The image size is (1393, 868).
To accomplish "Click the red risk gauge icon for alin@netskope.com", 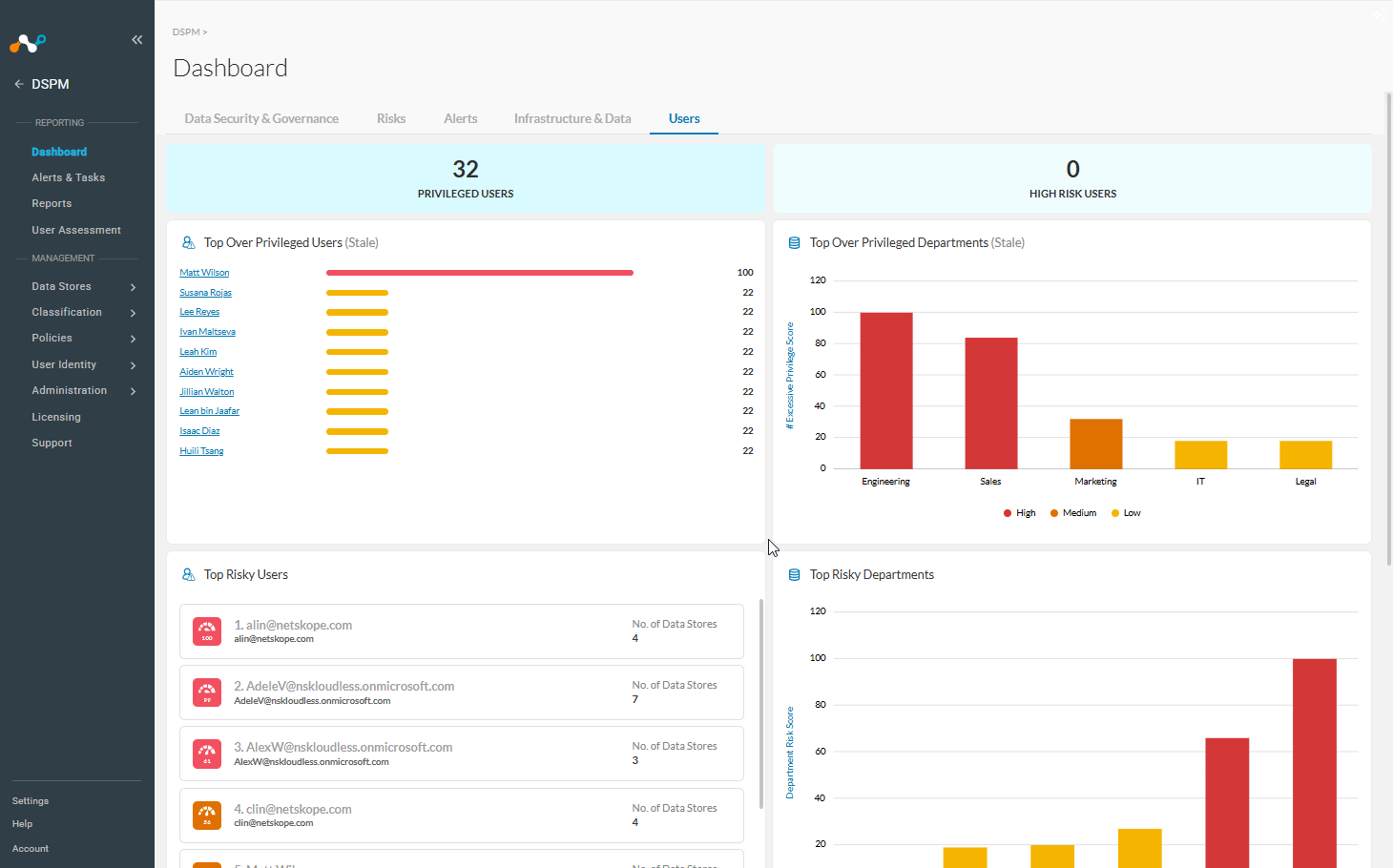I will tap(207, 631).
